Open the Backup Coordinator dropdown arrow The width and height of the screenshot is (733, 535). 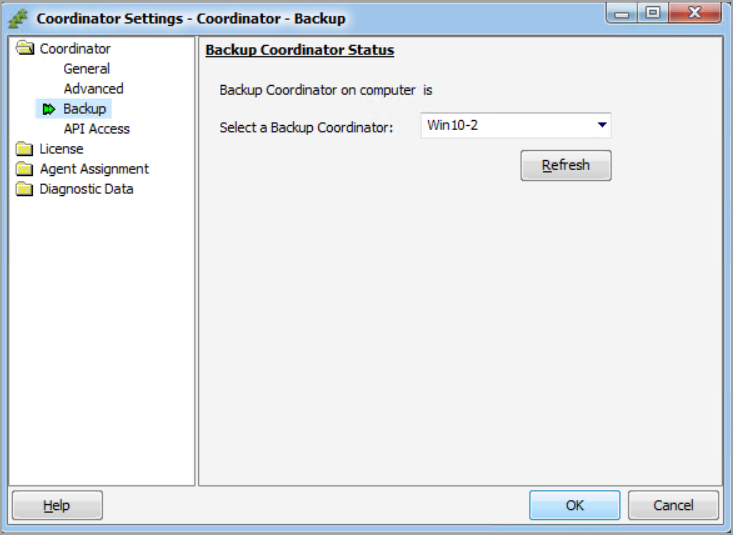click(602, 125)
